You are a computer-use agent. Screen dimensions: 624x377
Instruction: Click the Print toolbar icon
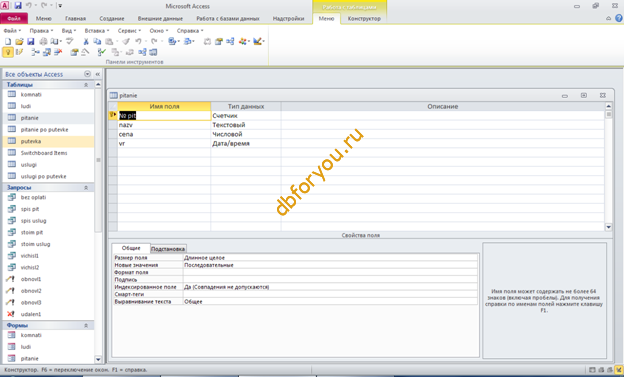(43, 41)
